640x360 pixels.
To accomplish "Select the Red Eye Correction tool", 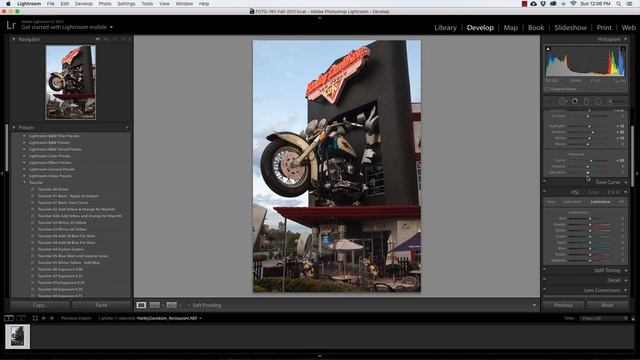I will [x=575, y=101].
